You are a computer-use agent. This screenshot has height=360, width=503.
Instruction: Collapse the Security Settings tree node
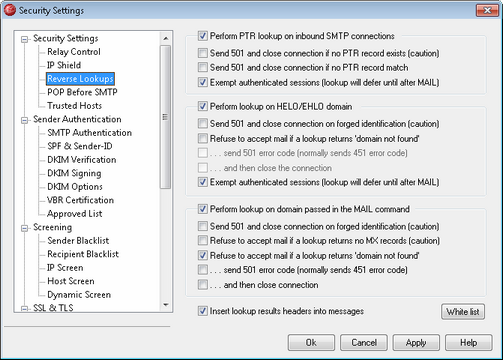[x=24, y=39]
